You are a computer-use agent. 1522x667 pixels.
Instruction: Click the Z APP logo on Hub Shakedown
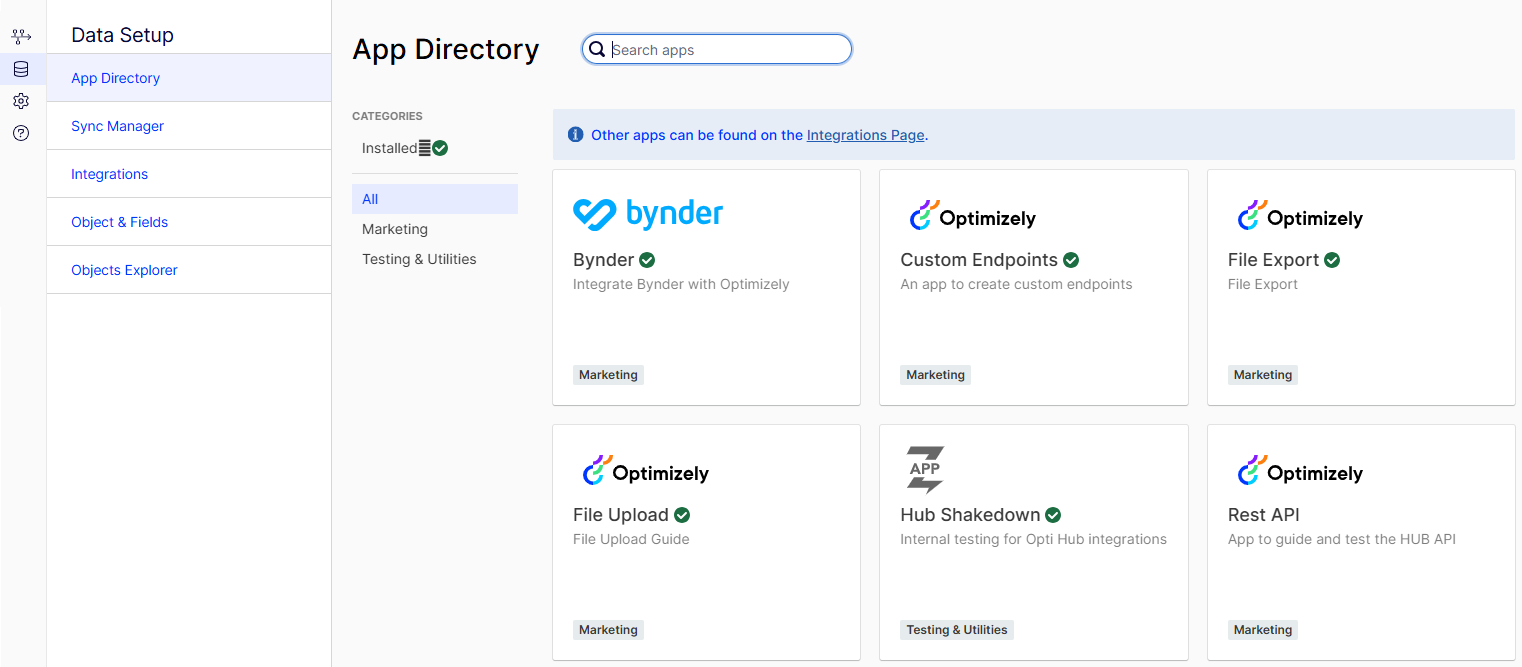click(925, 470)
